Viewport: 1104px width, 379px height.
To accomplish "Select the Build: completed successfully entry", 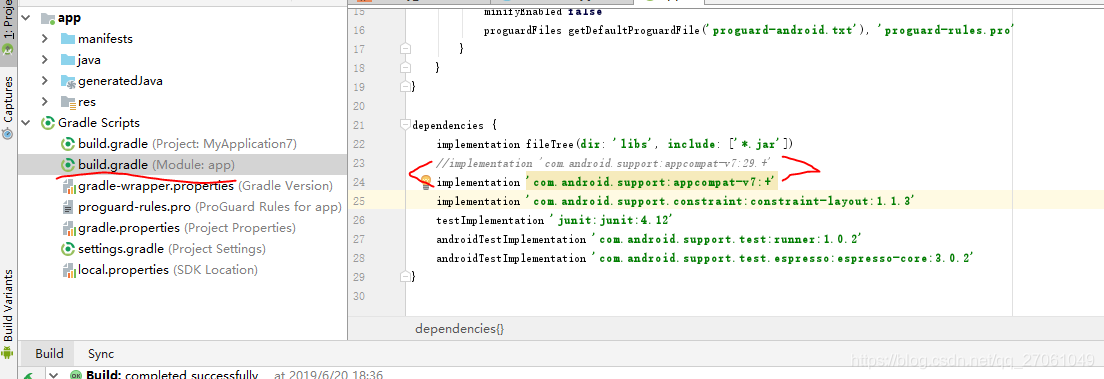I will pos(172,375).
